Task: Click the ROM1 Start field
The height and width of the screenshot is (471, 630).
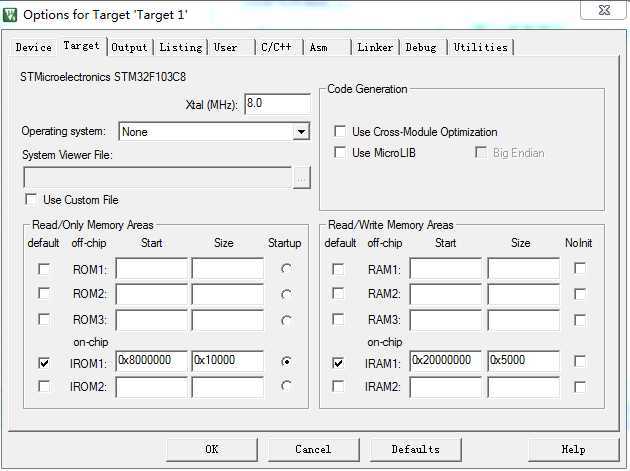Action: click(151, 268)
